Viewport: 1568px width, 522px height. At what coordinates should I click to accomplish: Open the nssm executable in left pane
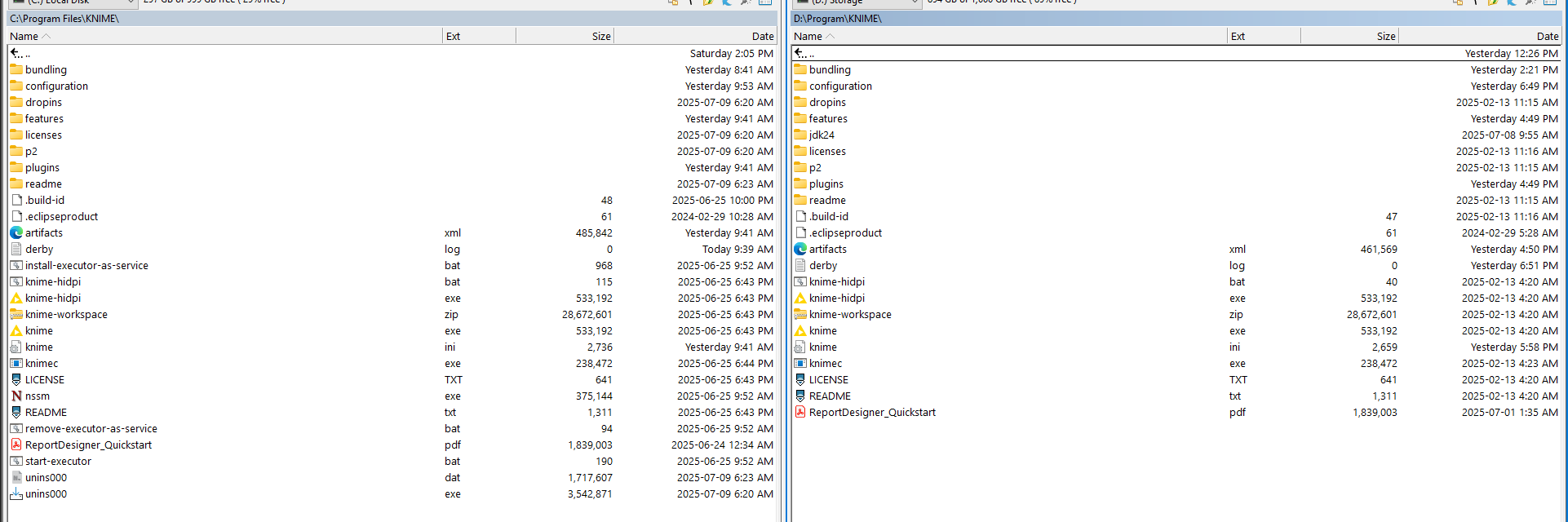pyautogui.click(x=37, y=396)
